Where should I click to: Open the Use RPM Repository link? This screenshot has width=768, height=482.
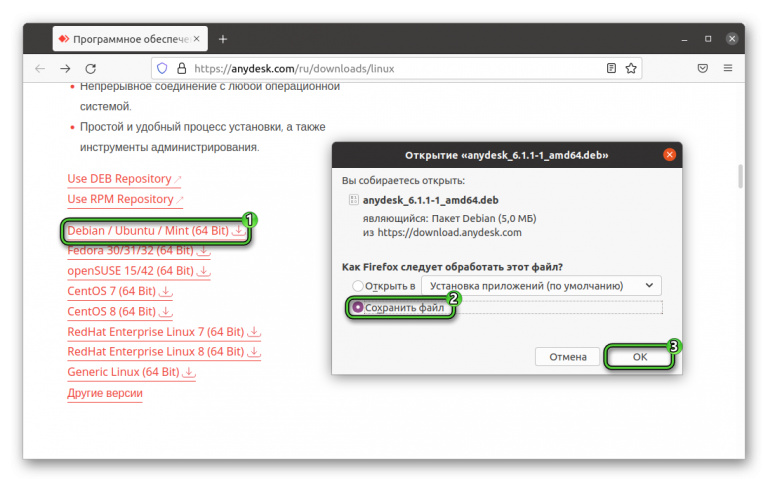pyautogui.click(x=125, y=199)
